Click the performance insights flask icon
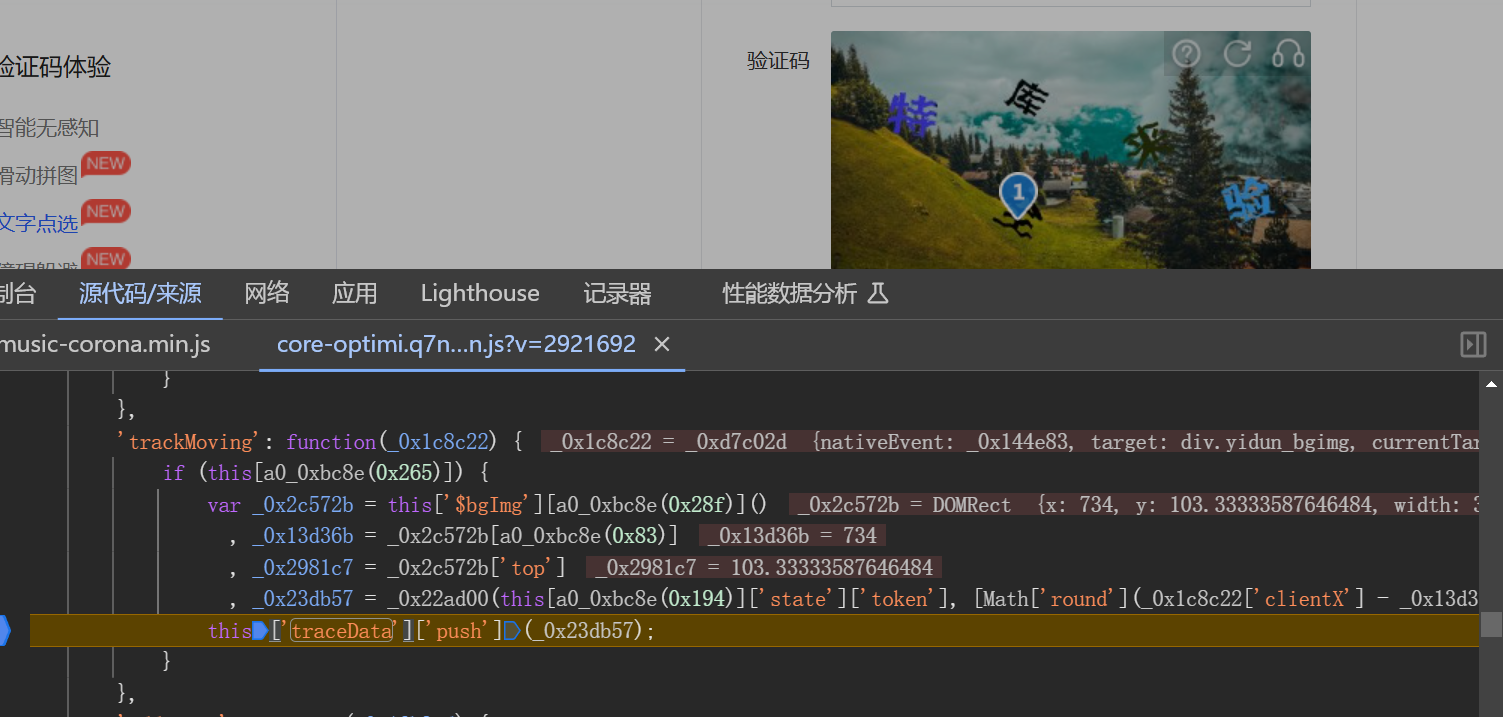 pos(877,293)
